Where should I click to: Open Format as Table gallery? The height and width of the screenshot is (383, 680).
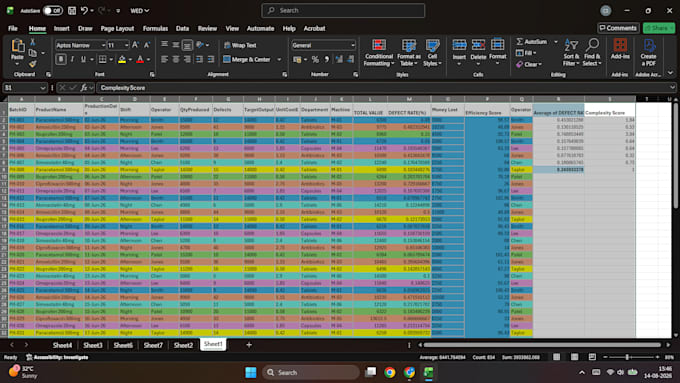click(x=409, y=52)
